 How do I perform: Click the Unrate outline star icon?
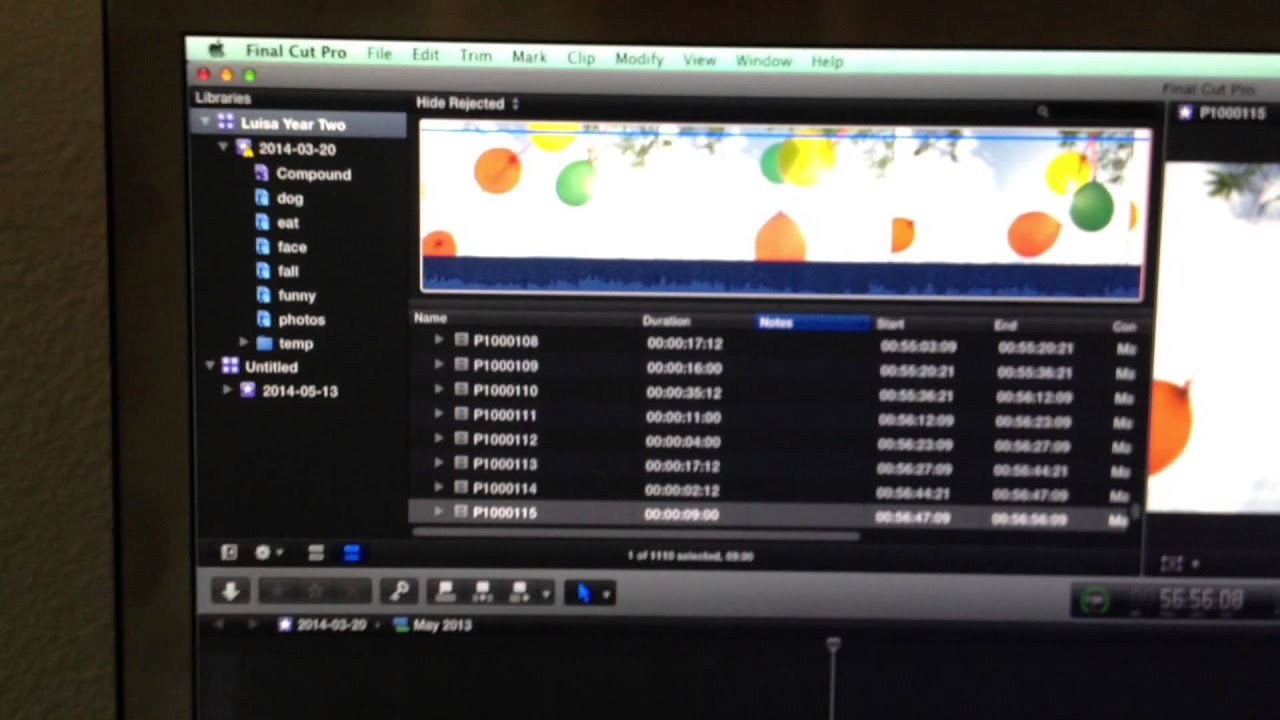(x=316, y=592)
